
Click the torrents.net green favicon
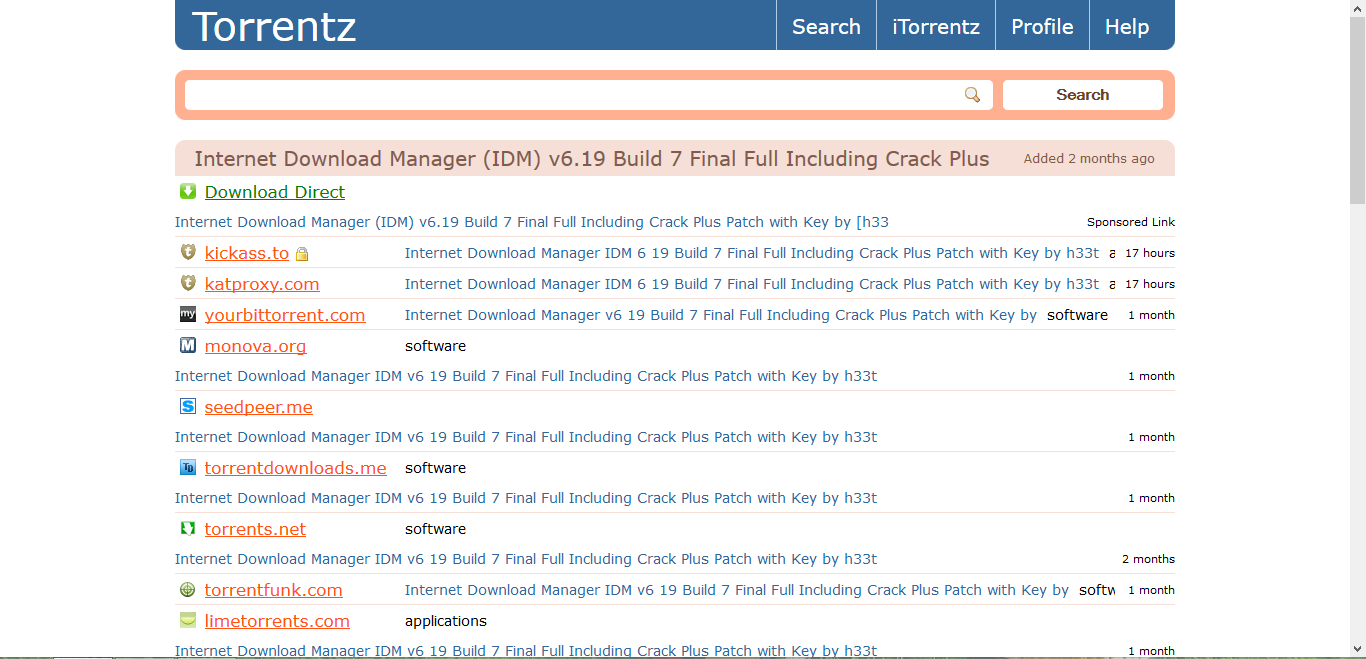coord(188,528)
